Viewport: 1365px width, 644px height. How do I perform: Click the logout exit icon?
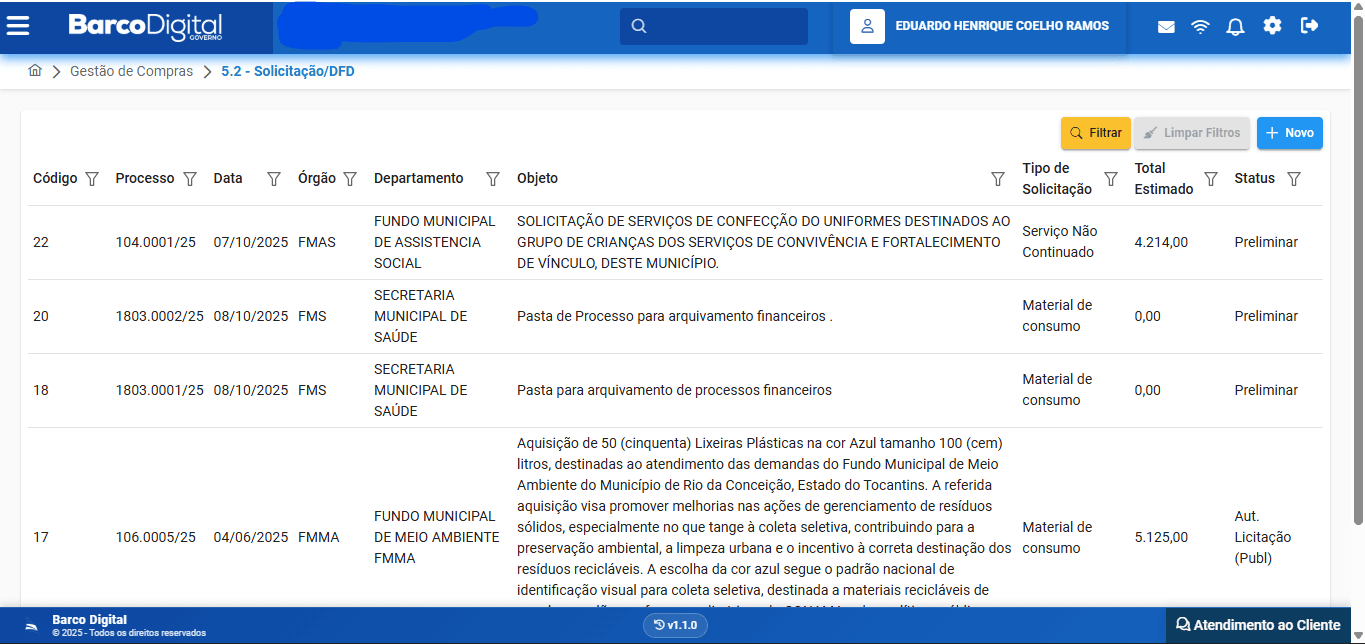coord(1309,26)
